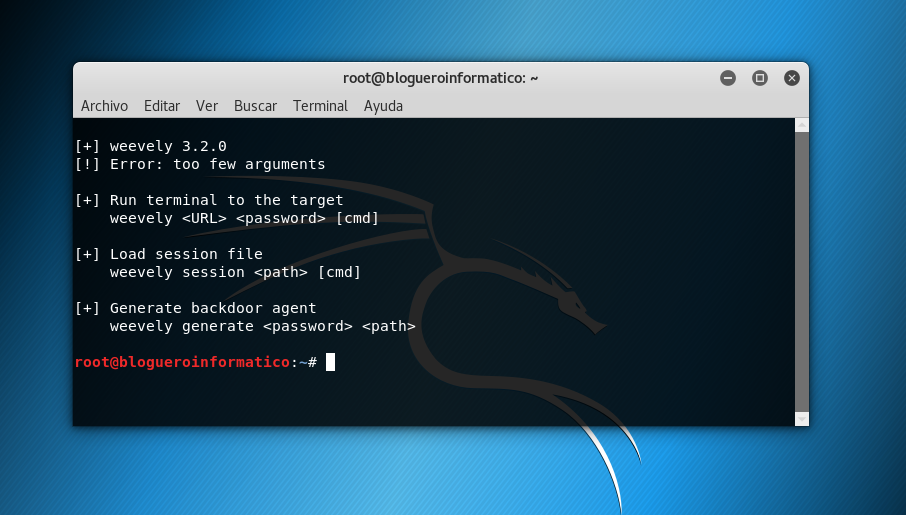Click the weevely URL password cmd usage line

pos(244,218)
